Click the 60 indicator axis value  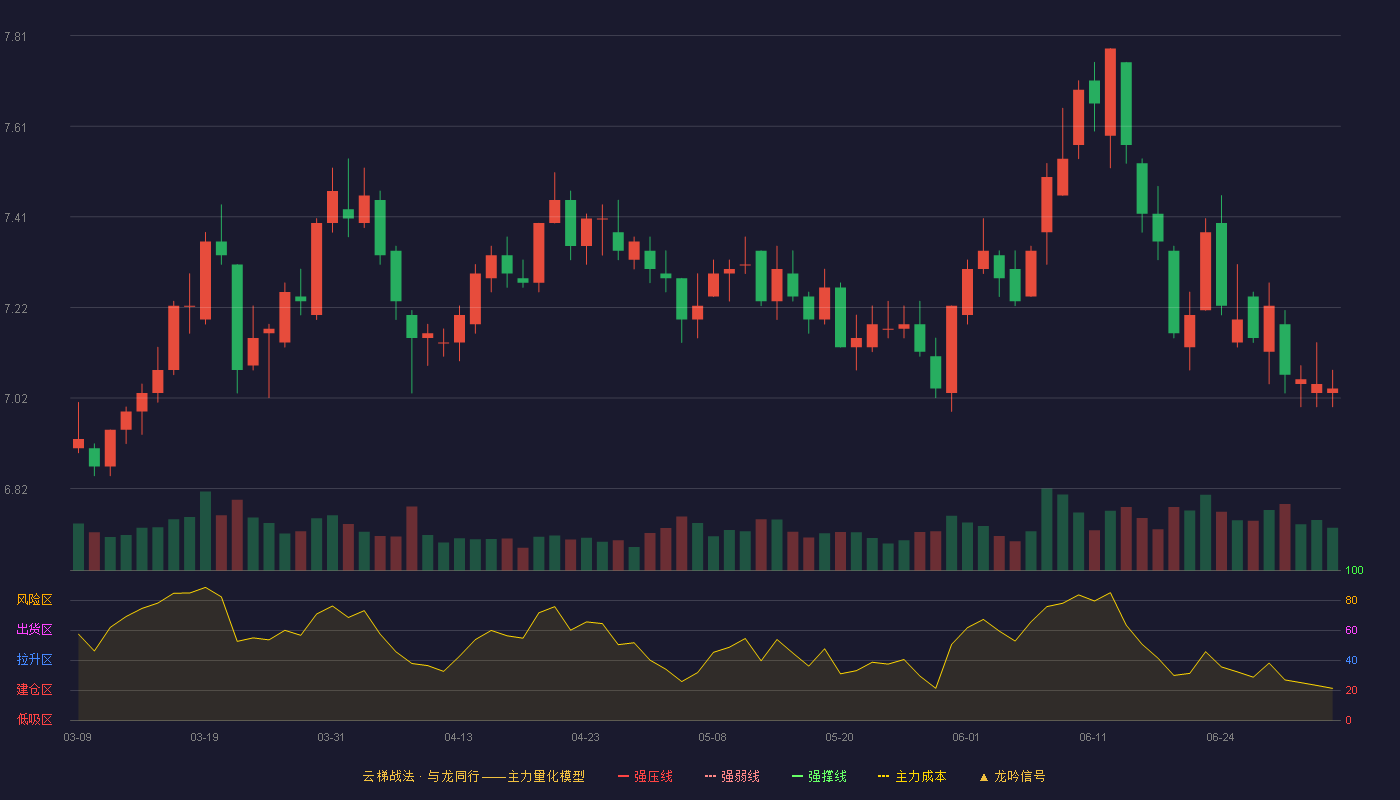coord(1351,630)
